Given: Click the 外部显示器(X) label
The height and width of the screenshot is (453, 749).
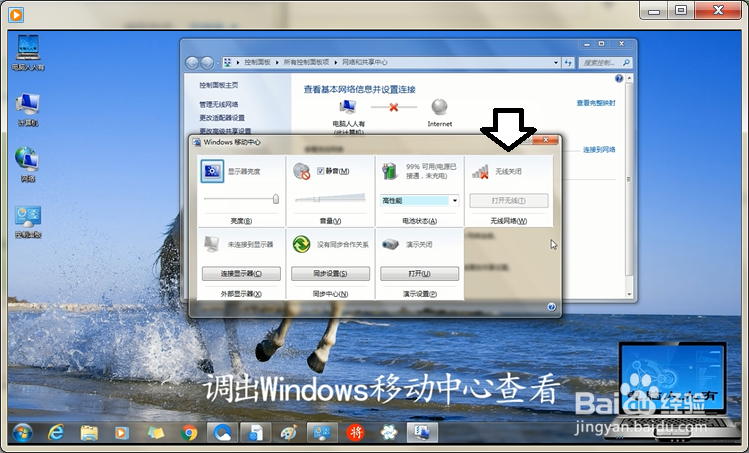Looking at the screenshot, I should [241, 294].
